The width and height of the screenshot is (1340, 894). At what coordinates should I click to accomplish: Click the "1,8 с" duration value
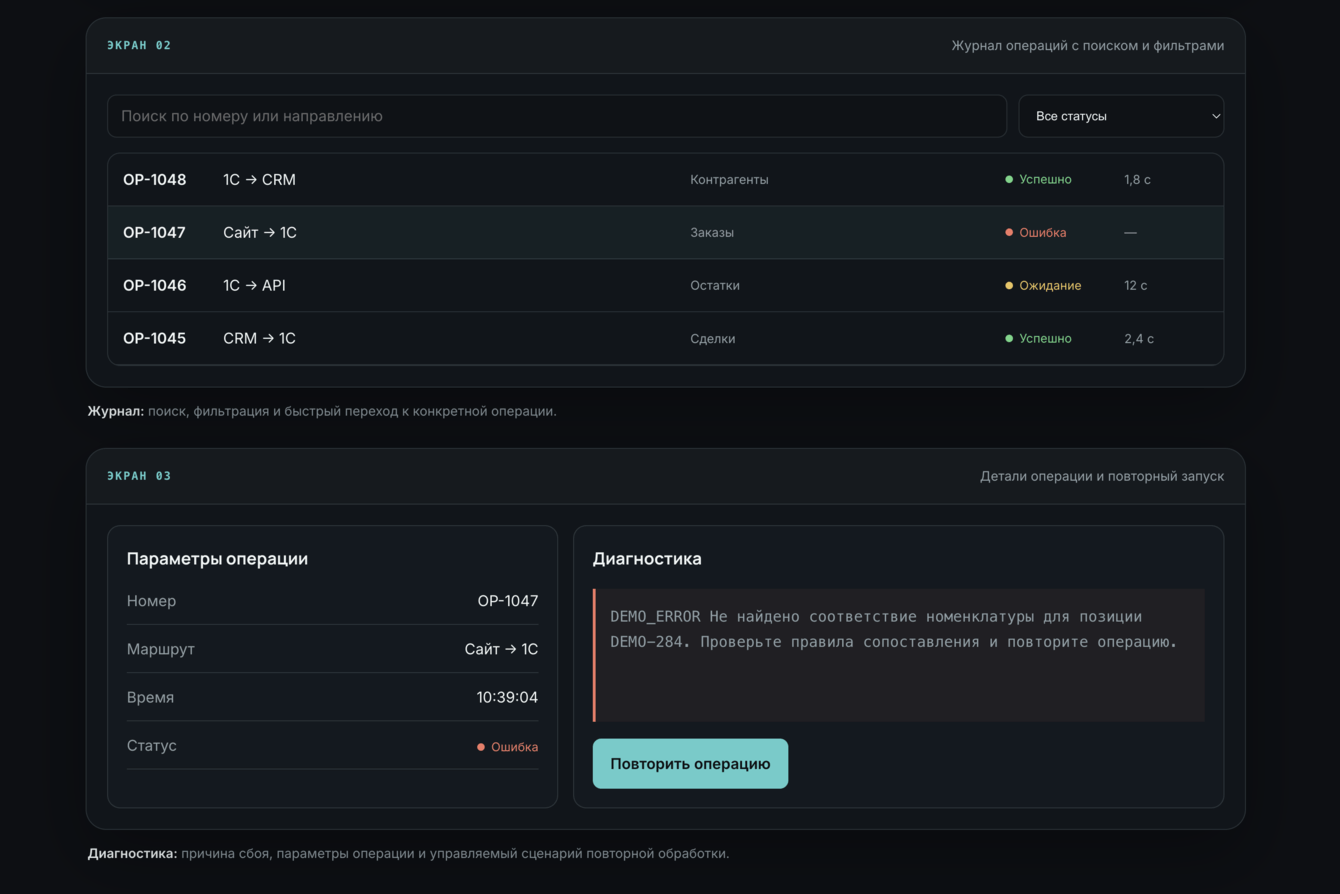click(1137, 180)
